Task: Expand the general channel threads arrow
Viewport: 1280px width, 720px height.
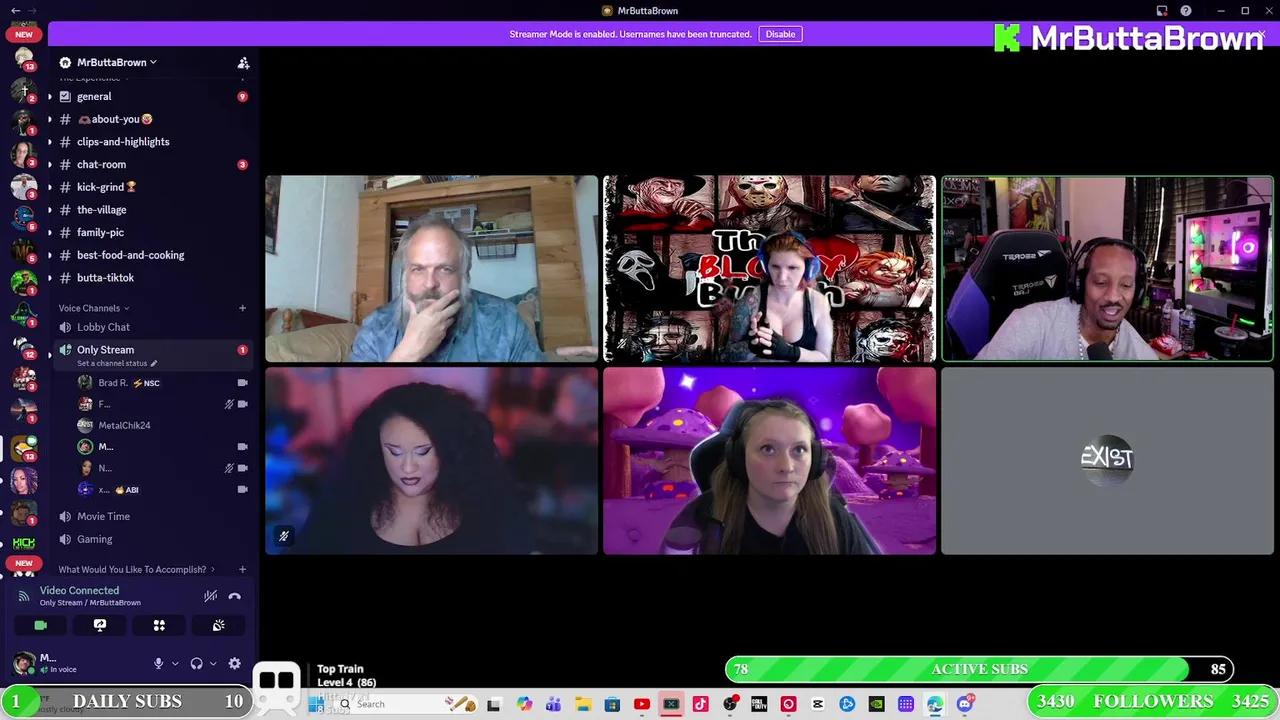Action: pos(49,97)
